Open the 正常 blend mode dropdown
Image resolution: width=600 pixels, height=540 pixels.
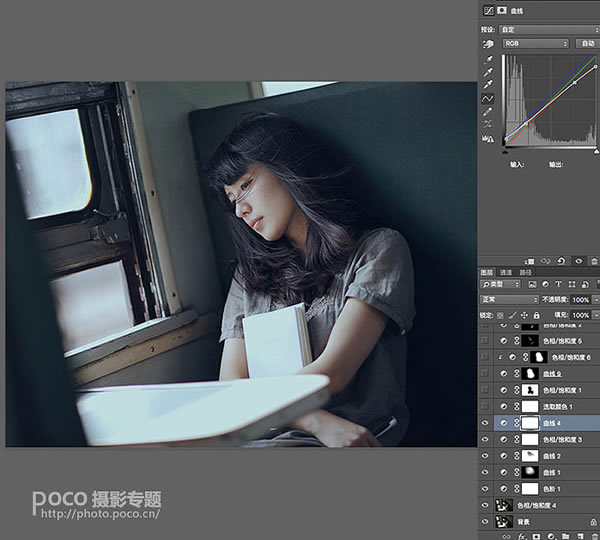[509, 299]
